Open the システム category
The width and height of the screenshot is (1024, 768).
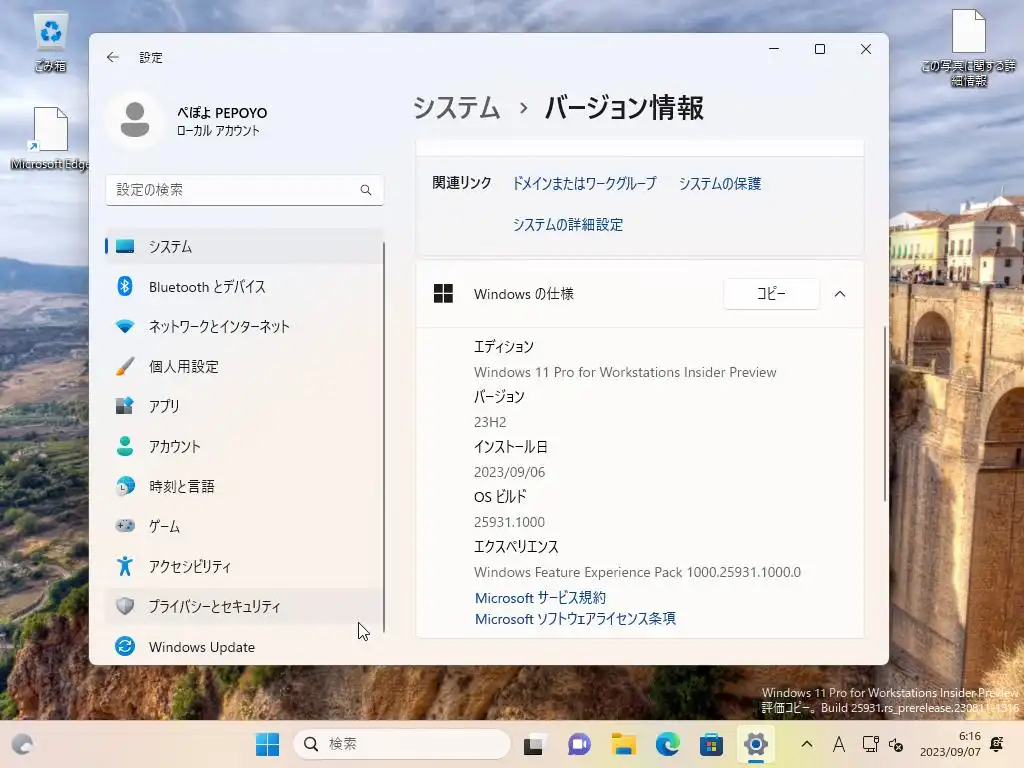tap(244, 246)
